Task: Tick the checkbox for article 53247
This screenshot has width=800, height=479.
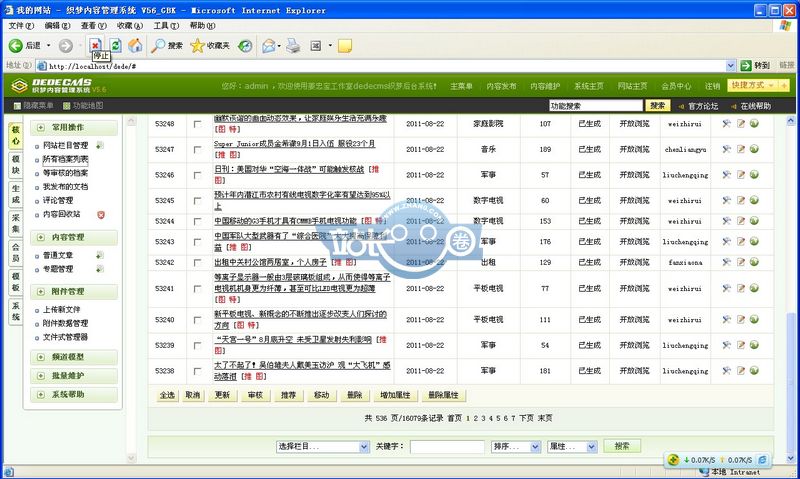Action: pyautogui.click(x=197, y=149)
